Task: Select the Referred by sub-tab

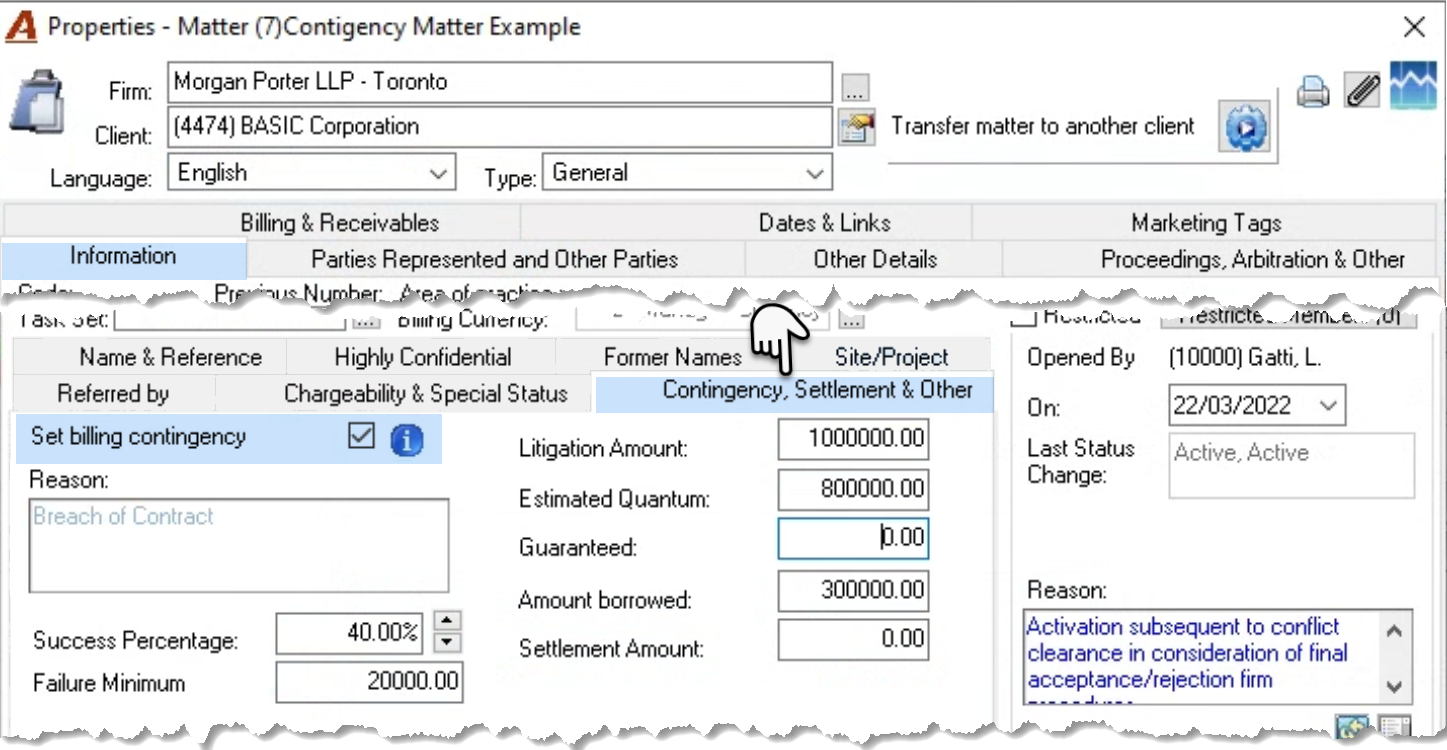Action: 113,393
